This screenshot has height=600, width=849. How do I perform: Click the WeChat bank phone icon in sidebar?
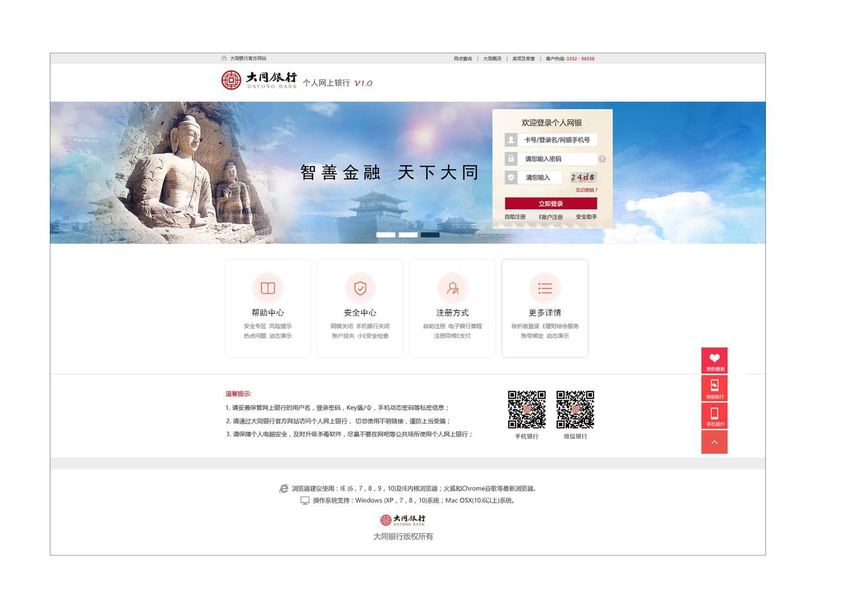715,388
